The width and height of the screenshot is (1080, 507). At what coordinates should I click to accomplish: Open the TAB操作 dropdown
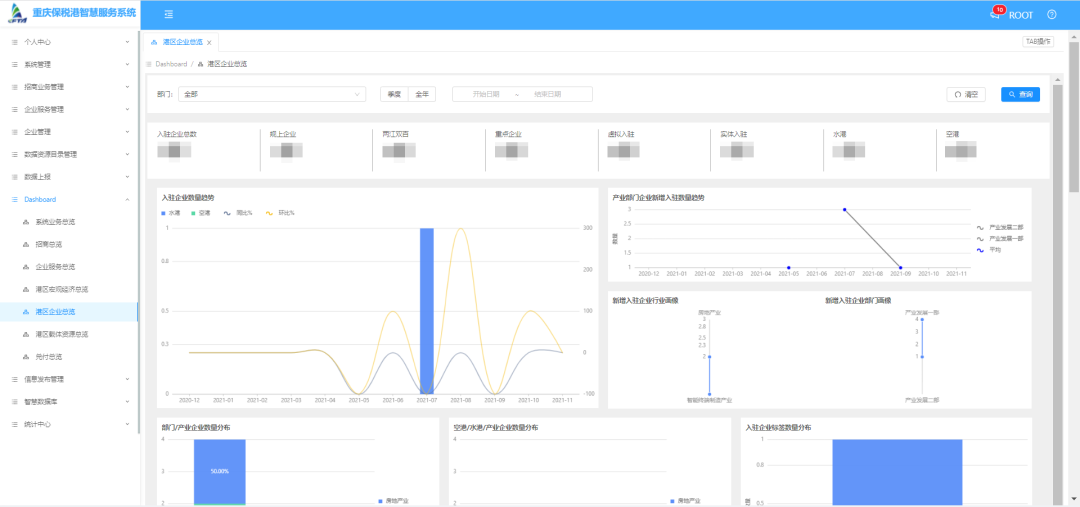[x=1037, y=42]
